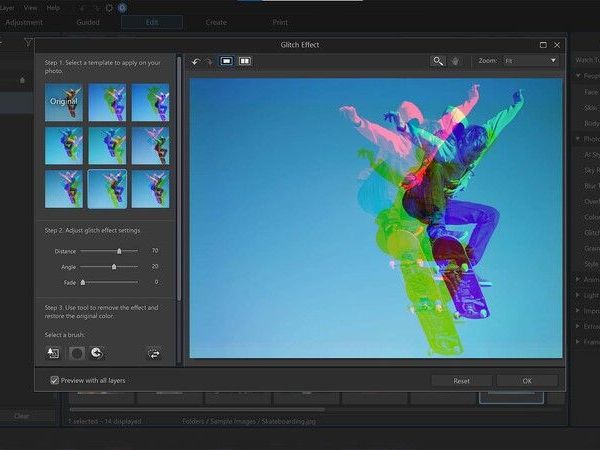Switch to single image preview mode
Screen dimensions: 600x450
coord(227,61)
